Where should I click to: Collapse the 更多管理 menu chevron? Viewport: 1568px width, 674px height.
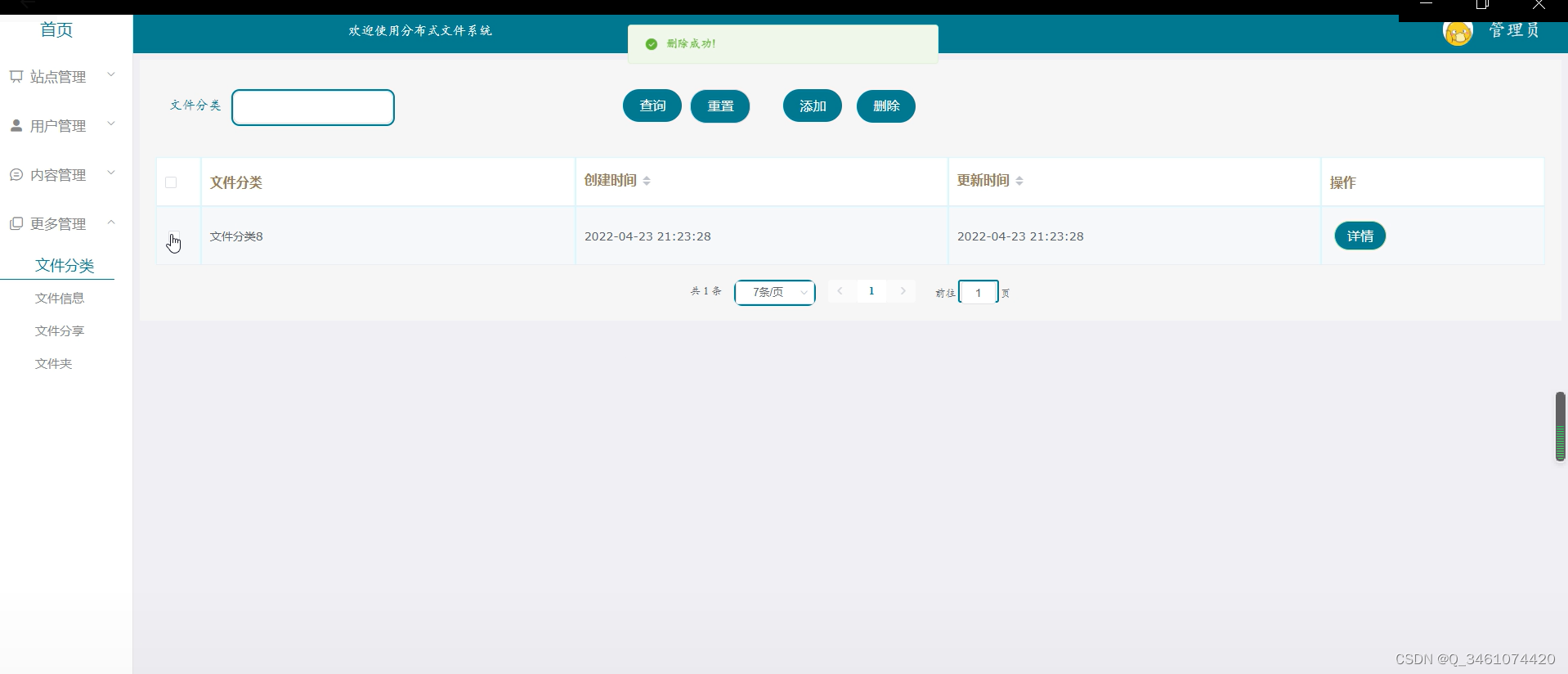pos(111,222)
